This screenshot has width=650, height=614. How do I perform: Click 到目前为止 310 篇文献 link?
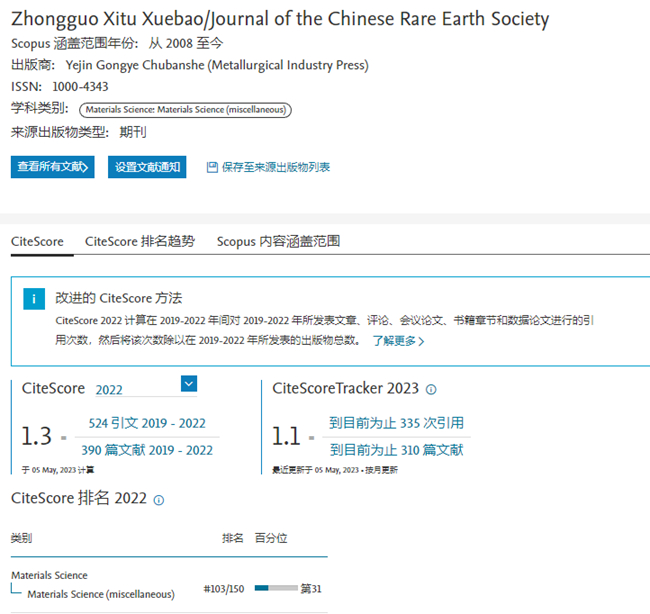[x=396, y=450]
